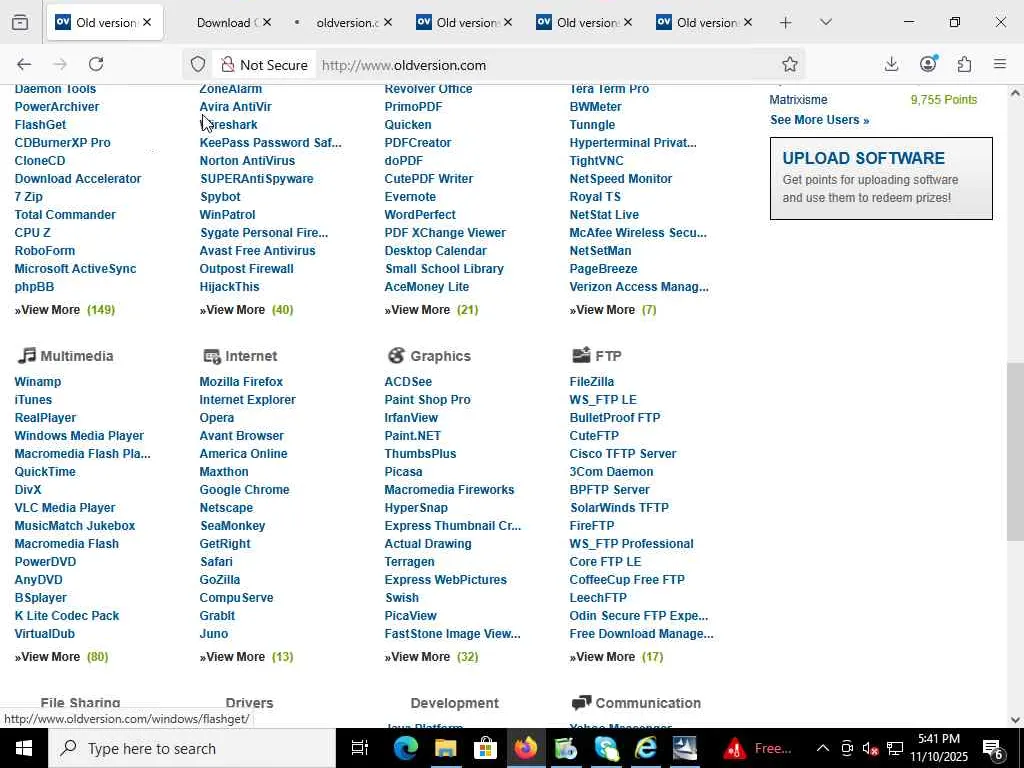
Task: Open the Firefox account icon
Action: 928,63
